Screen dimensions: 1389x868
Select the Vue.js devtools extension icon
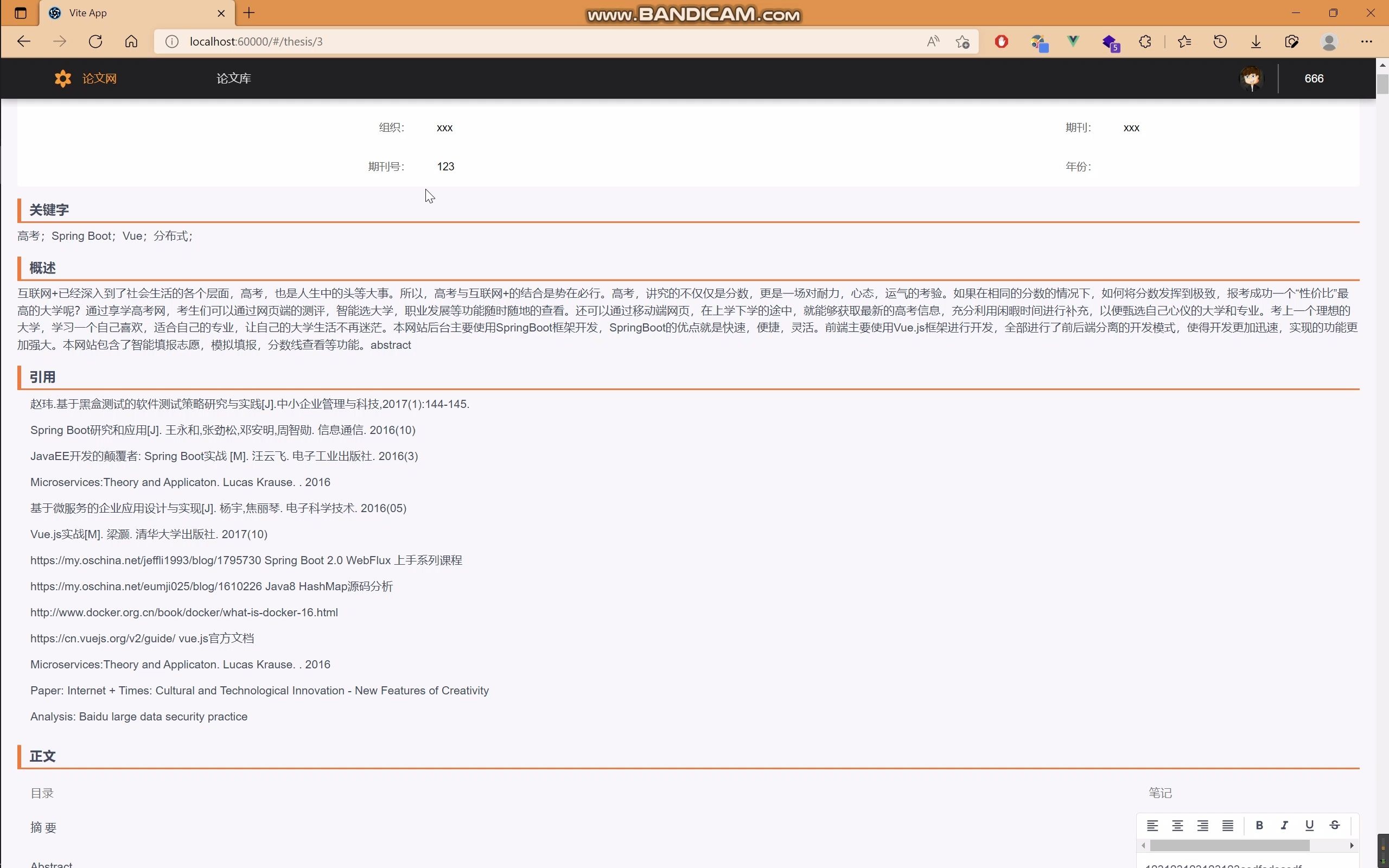(1073, 41)
